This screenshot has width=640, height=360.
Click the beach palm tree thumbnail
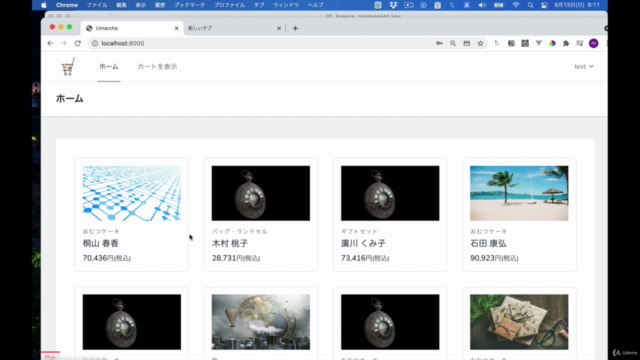click(x=519, y=193)
